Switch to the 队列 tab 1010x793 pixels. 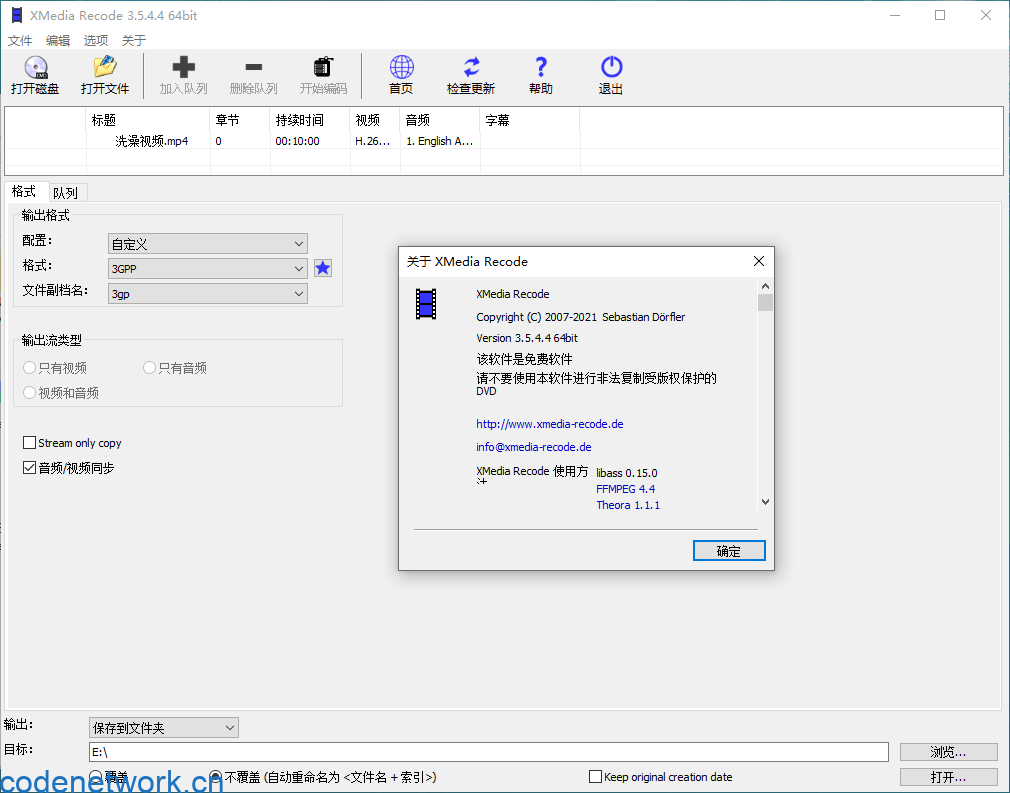[67, 191]
